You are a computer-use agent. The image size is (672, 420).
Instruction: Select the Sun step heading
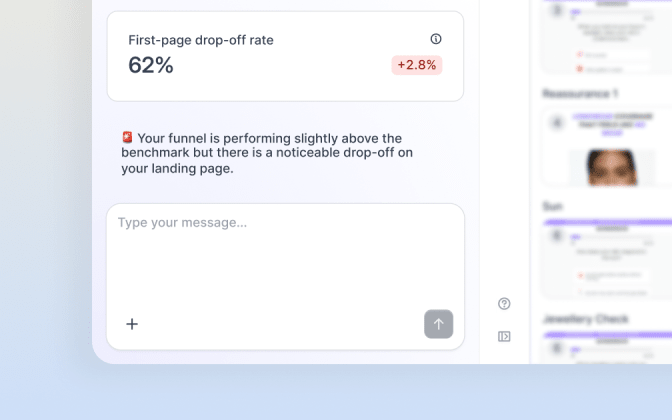click(x=552, y=207)
